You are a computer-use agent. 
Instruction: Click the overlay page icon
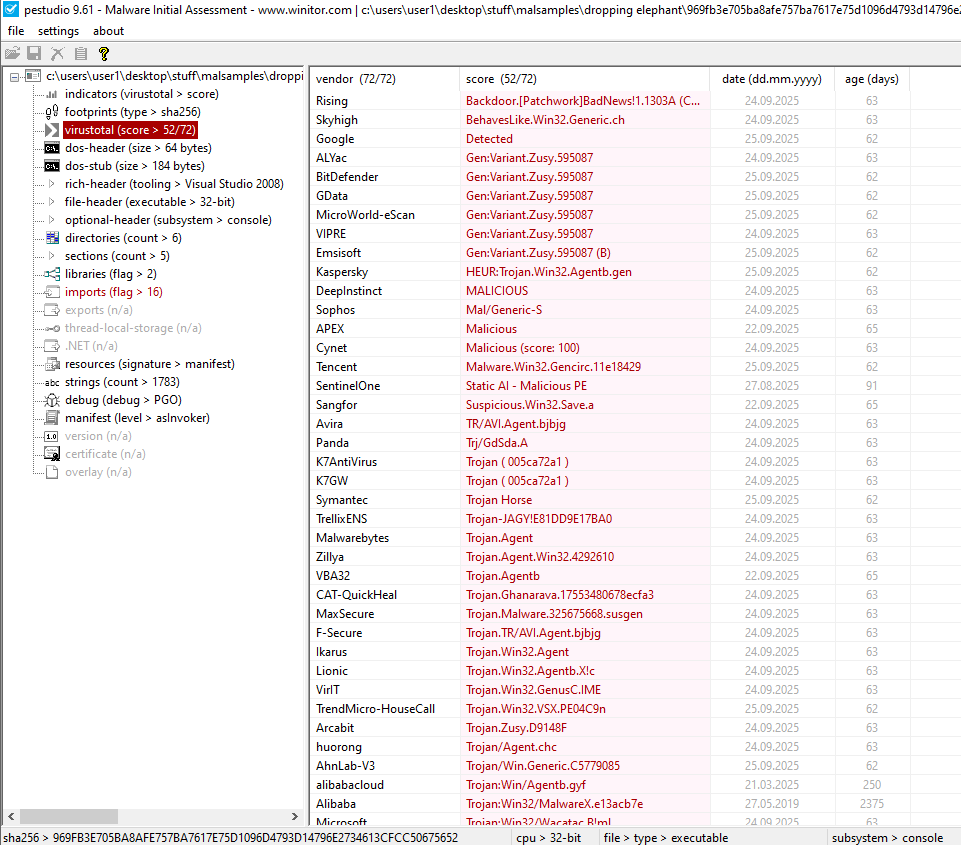pyautogui.click(x=52, y=472)
